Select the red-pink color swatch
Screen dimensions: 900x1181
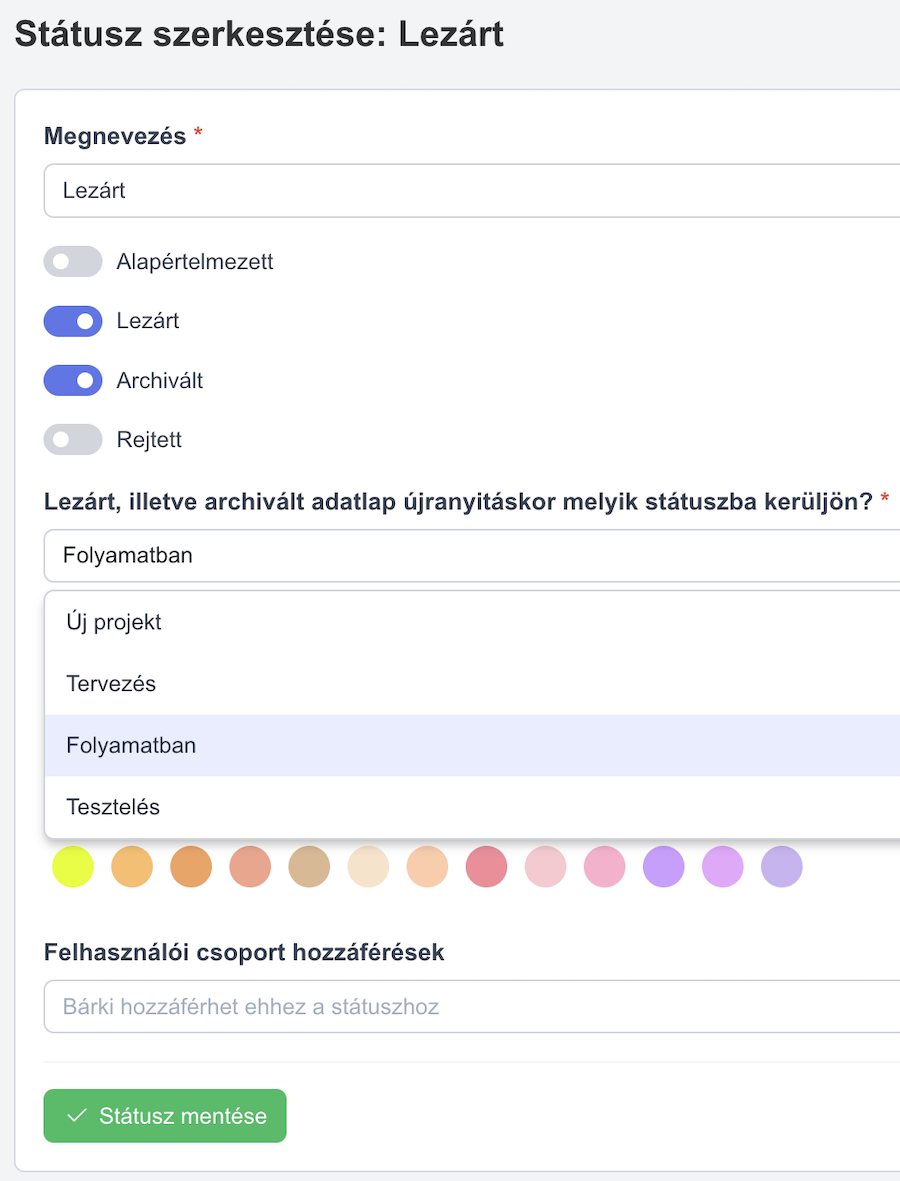coord(487,866)
